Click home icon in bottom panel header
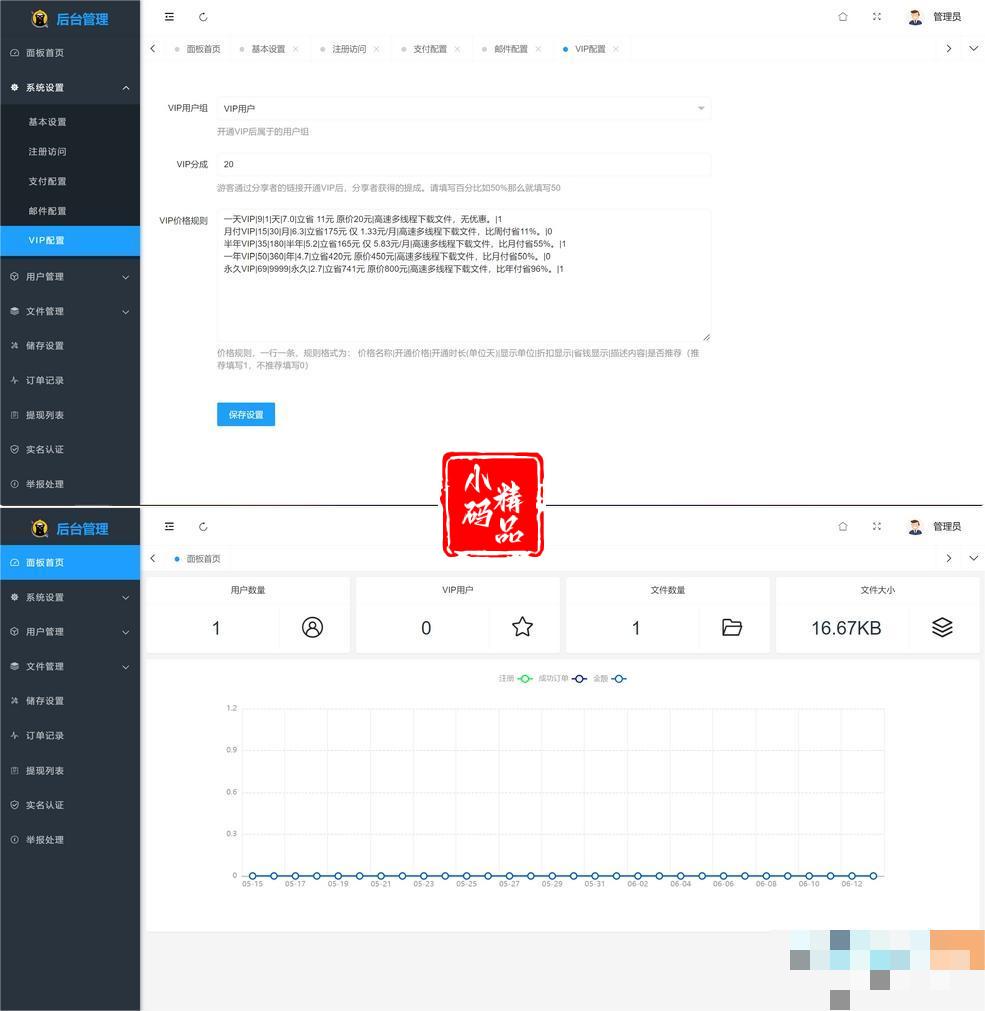This screenshot has width=985, height=1011. [x=843, y=527]
